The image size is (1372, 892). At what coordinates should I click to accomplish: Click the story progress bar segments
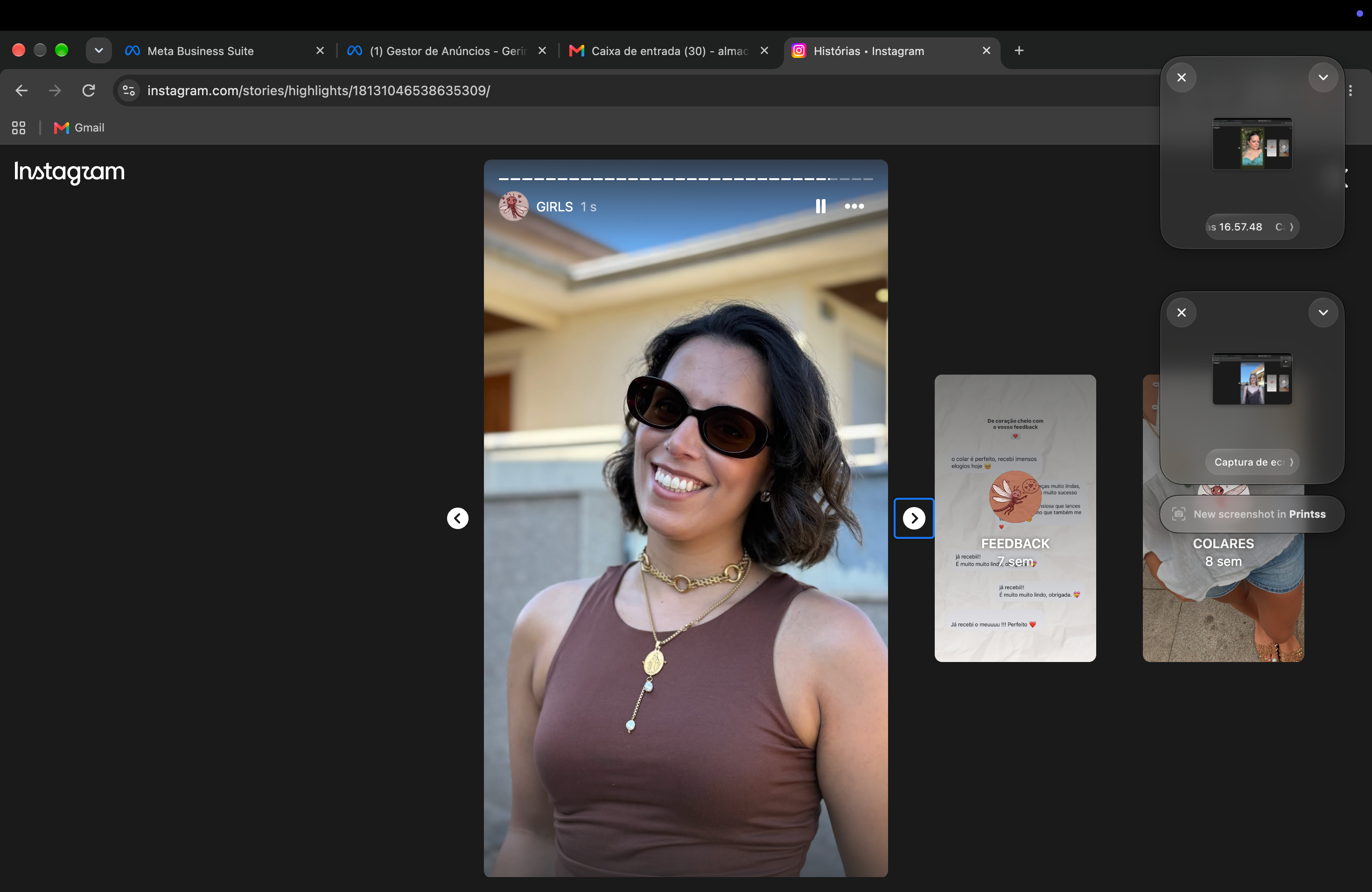[686, 179]
